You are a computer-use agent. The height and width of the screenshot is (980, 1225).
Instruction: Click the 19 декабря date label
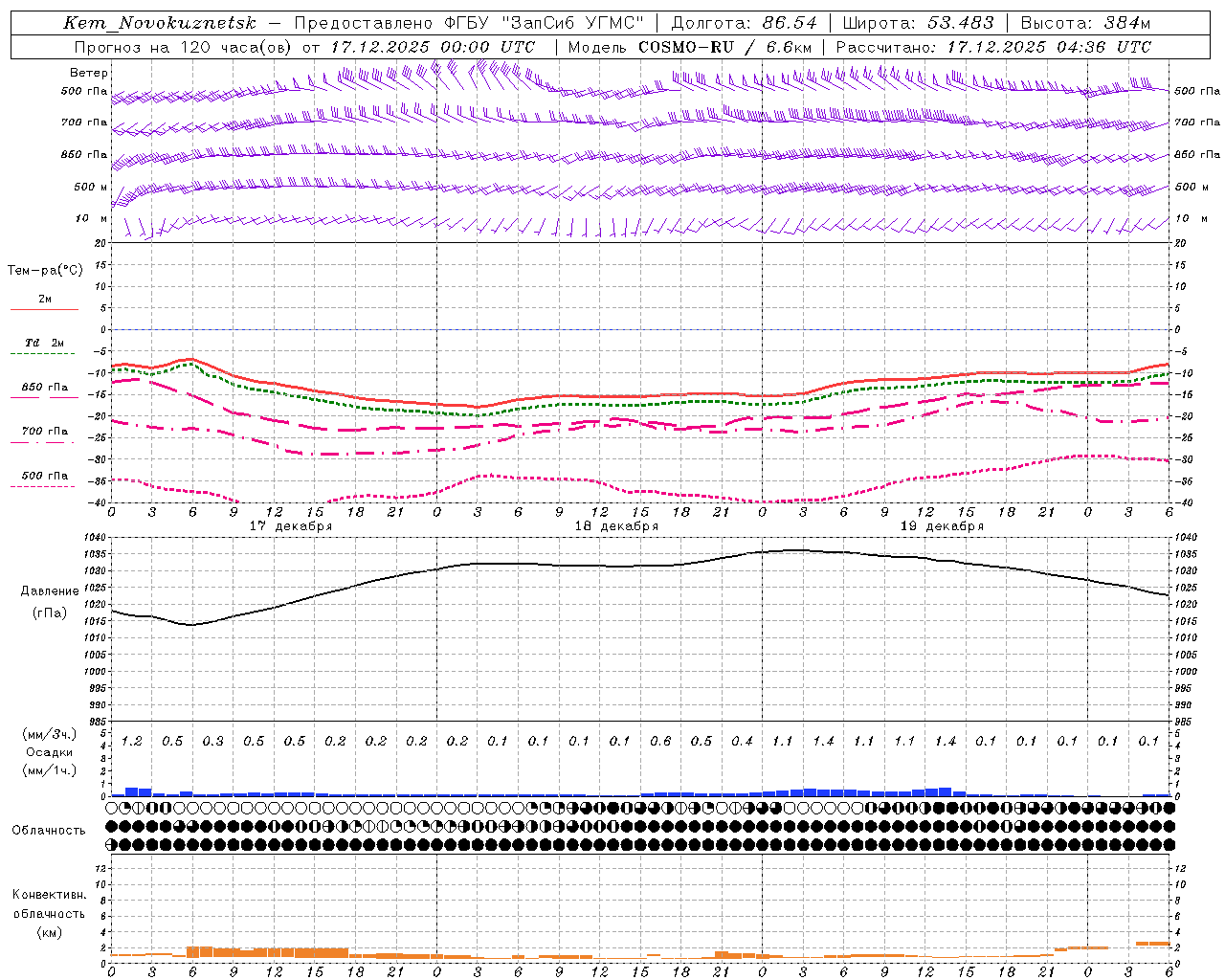(942, 526)
